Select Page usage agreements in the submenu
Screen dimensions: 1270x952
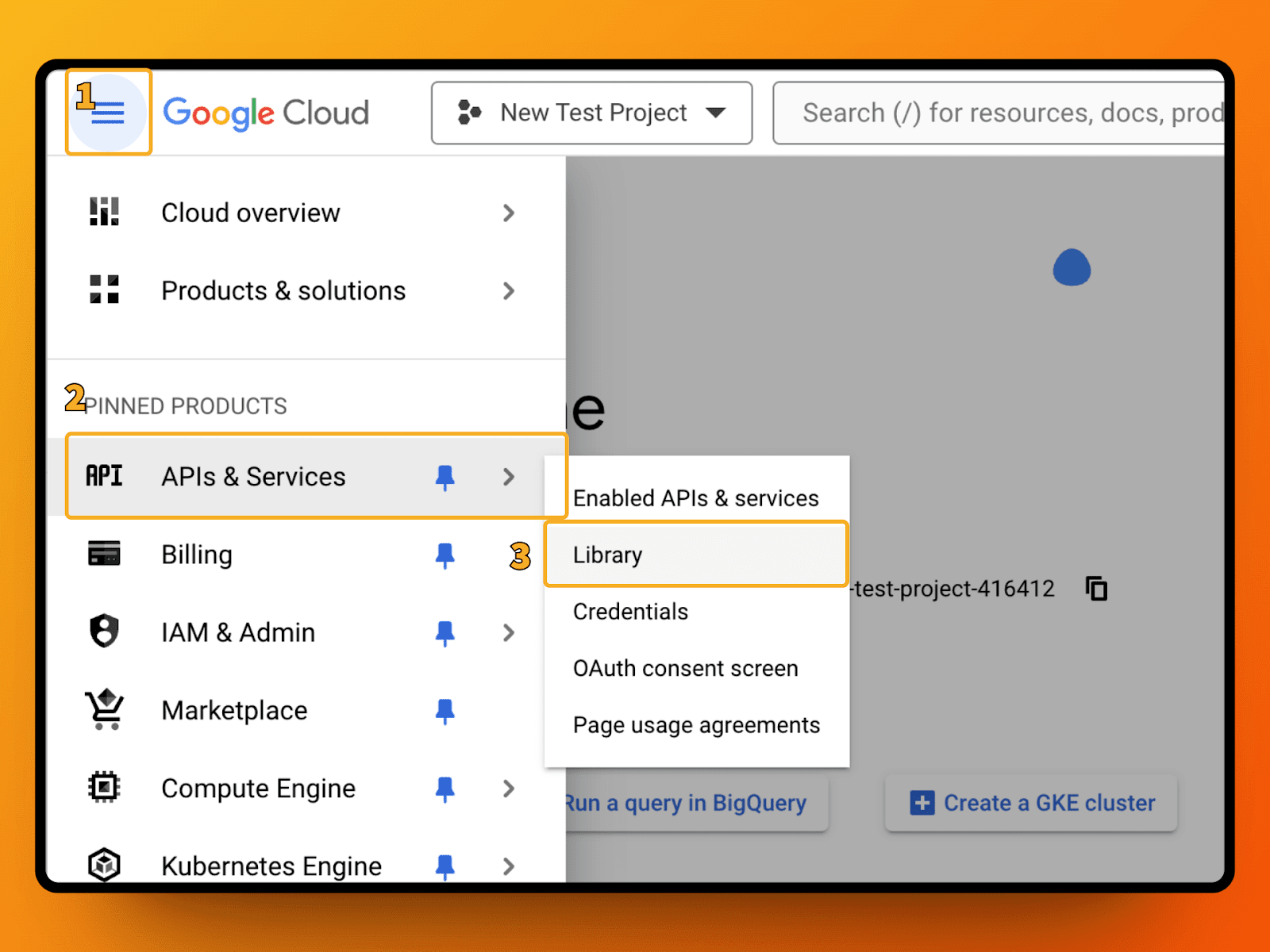(696, 725)
